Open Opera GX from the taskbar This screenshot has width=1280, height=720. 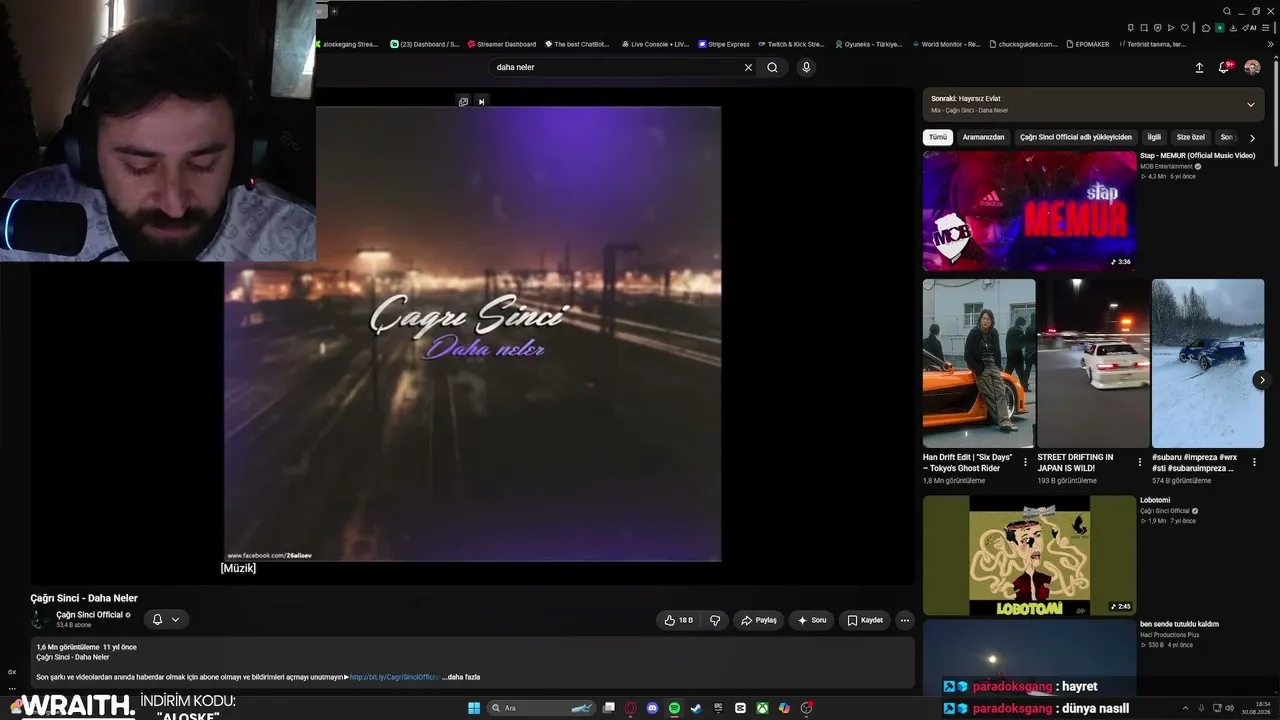click(x=630, y=708)
